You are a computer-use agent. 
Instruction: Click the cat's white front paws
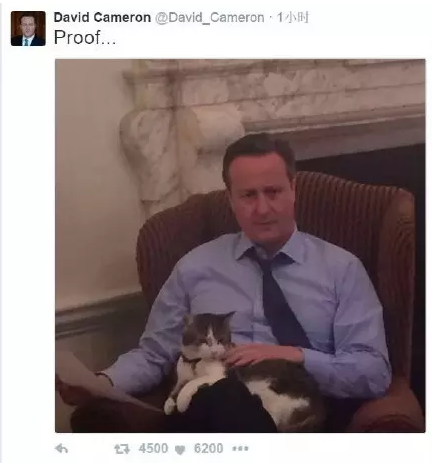(178, 397)
